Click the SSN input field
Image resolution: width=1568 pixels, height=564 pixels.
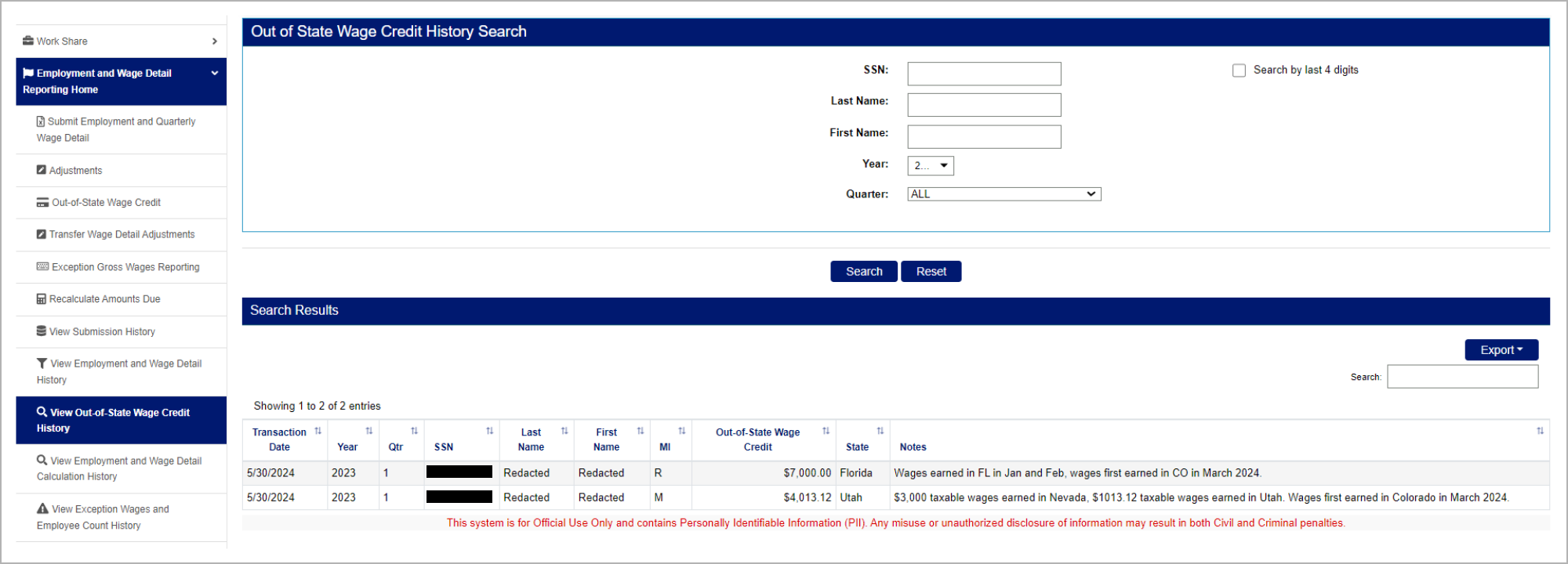pyautogui.click(x=984, y=74)
